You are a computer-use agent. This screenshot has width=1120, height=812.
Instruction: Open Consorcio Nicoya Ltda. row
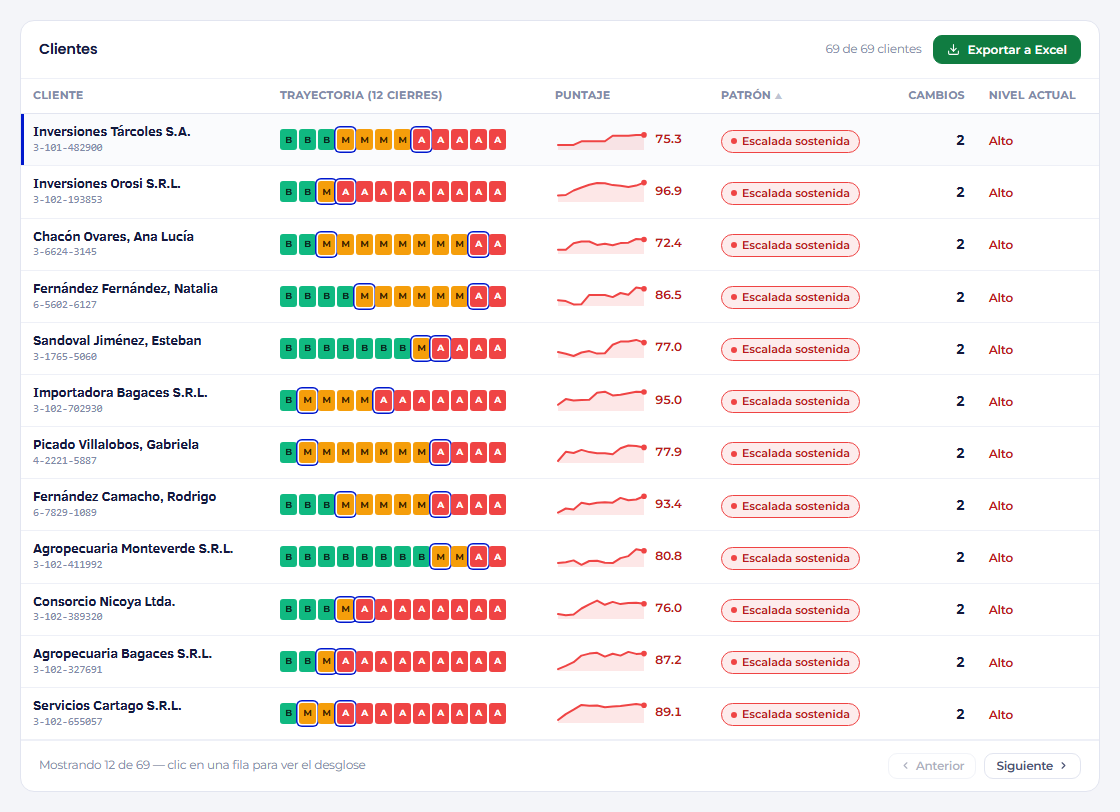(x=560, y=609)
